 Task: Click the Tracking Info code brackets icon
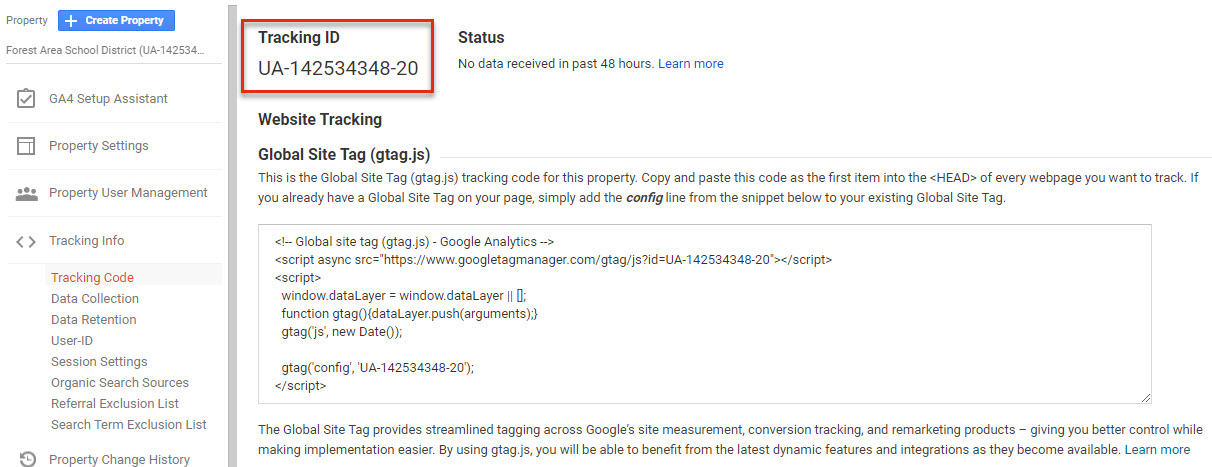click(x=26, y=241)
